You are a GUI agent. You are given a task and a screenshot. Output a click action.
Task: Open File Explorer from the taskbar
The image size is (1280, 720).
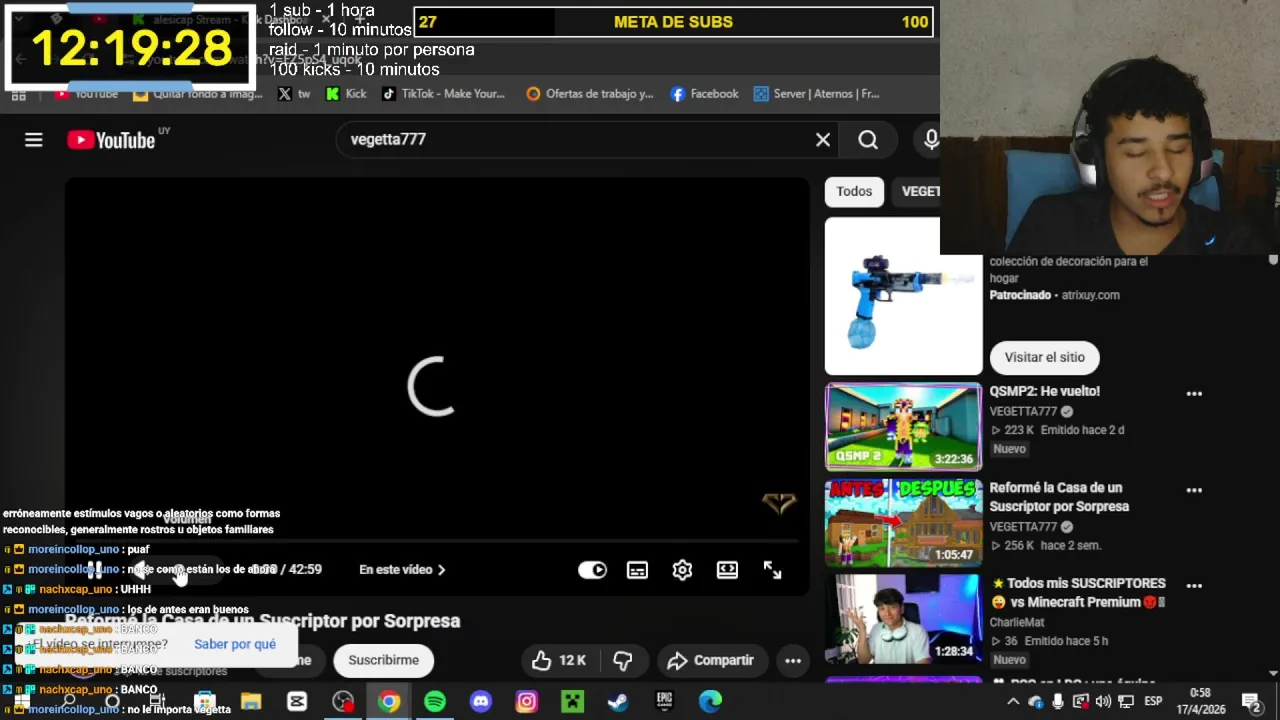tap(251, 702)
